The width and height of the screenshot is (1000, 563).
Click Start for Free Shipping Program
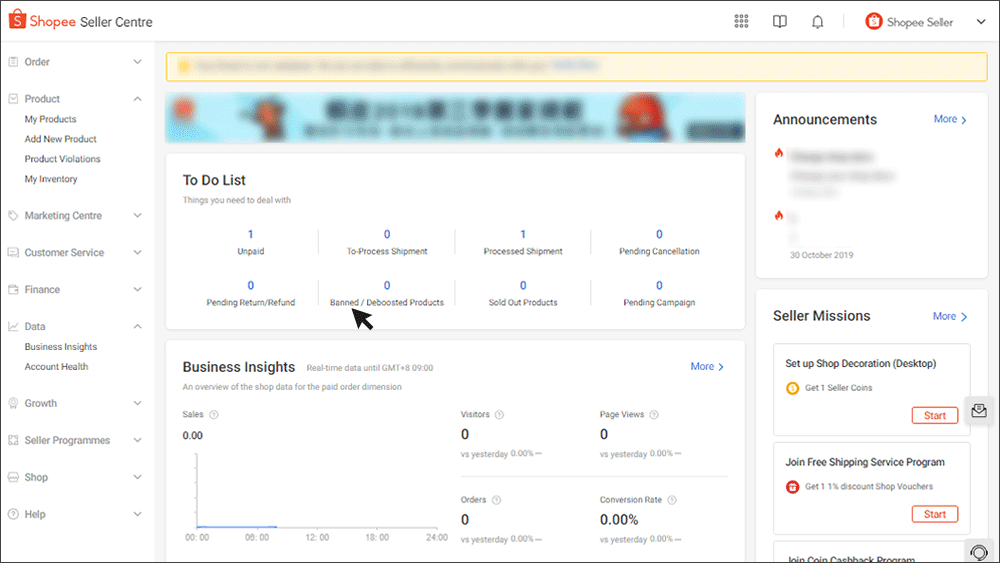point(935,515)
